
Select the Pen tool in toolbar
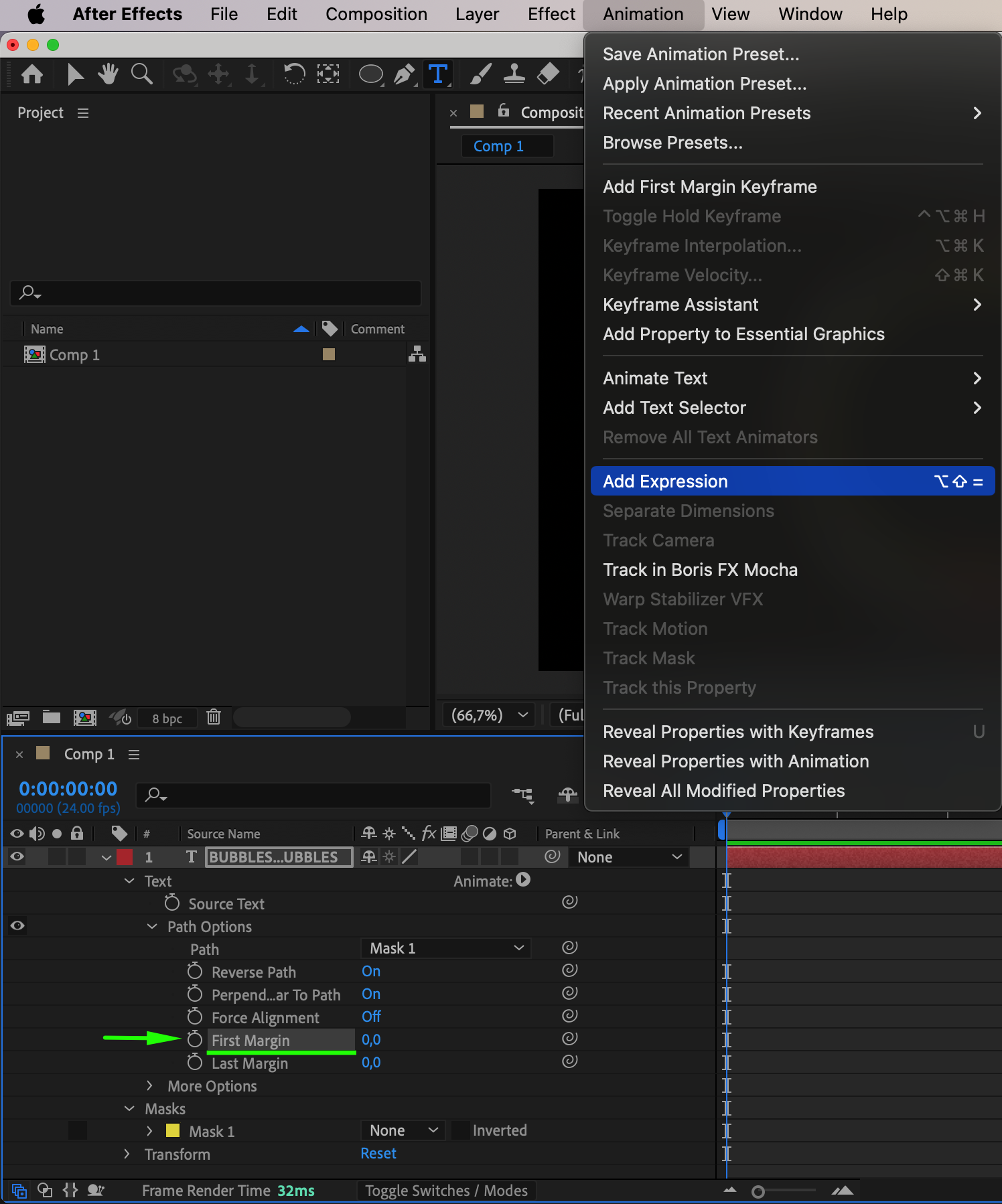click(404, 74)
